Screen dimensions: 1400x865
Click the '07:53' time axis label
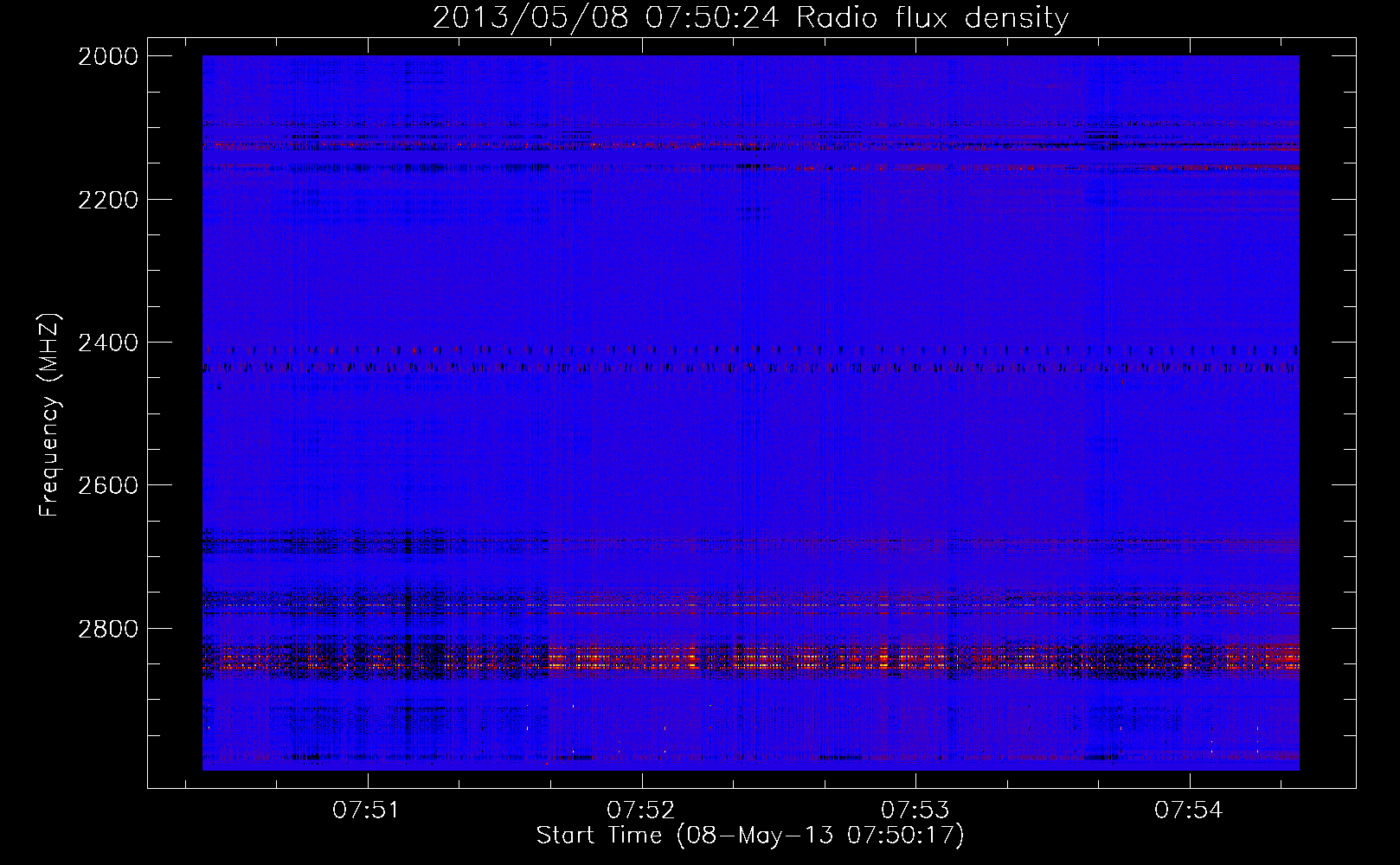(x=915, y=811)
